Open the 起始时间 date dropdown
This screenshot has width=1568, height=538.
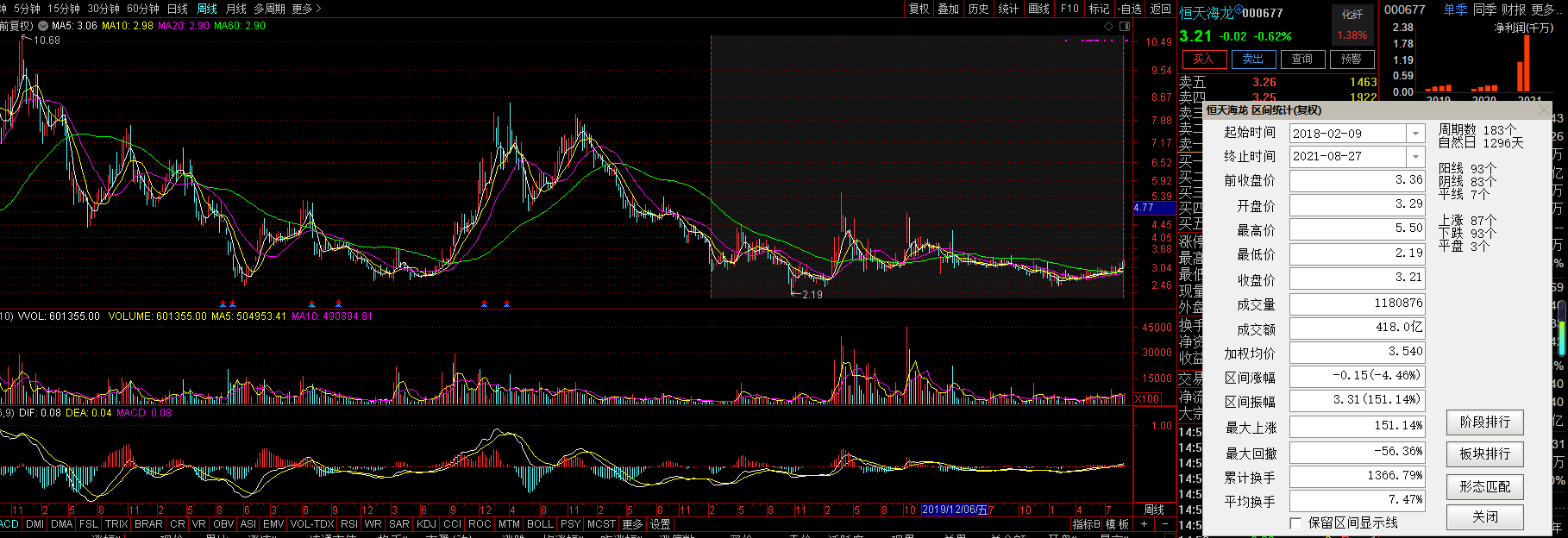coord(1415,134)
